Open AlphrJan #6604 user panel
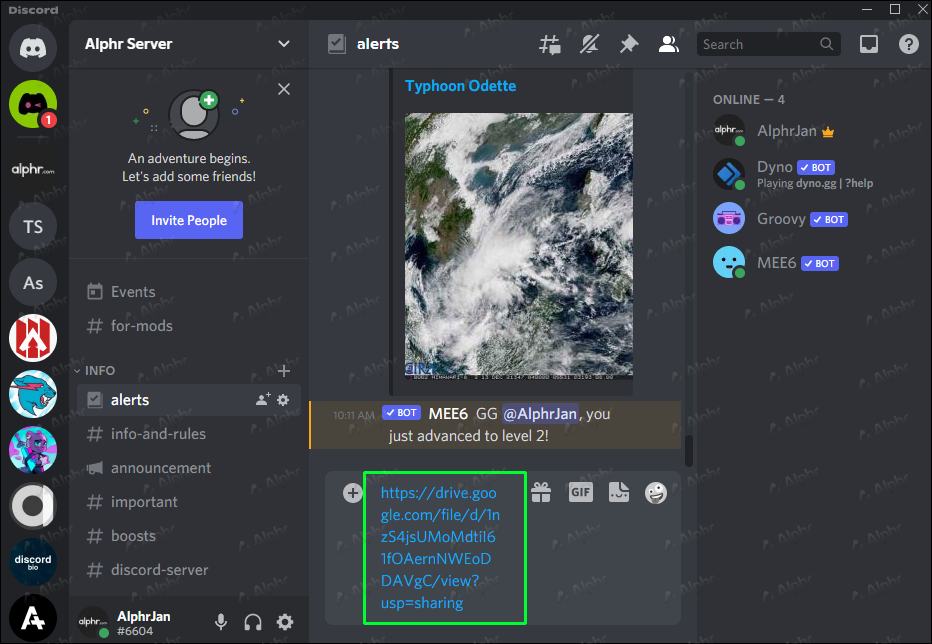 (126, 623)
